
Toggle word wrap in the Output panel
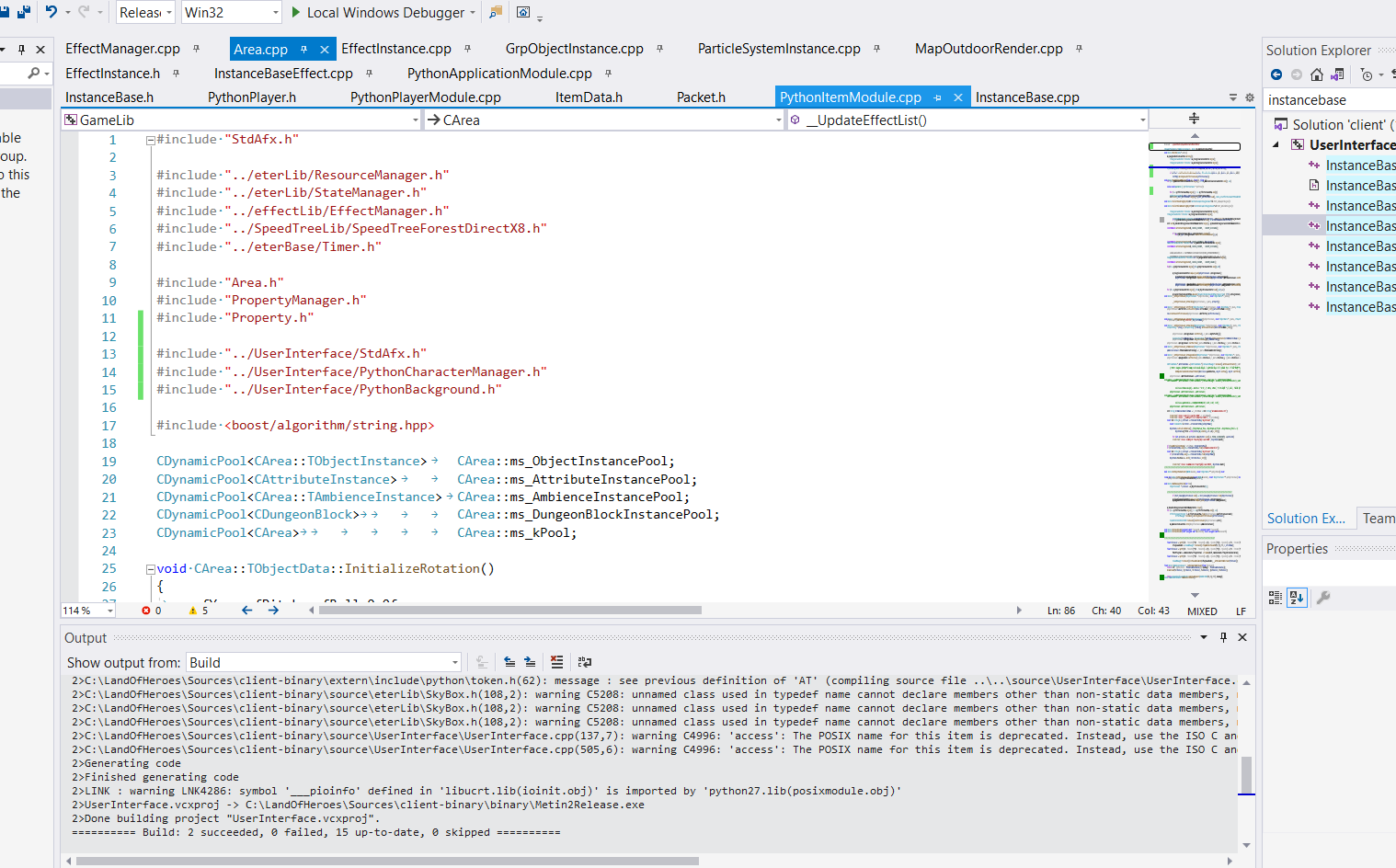click(x=584, y=662)
